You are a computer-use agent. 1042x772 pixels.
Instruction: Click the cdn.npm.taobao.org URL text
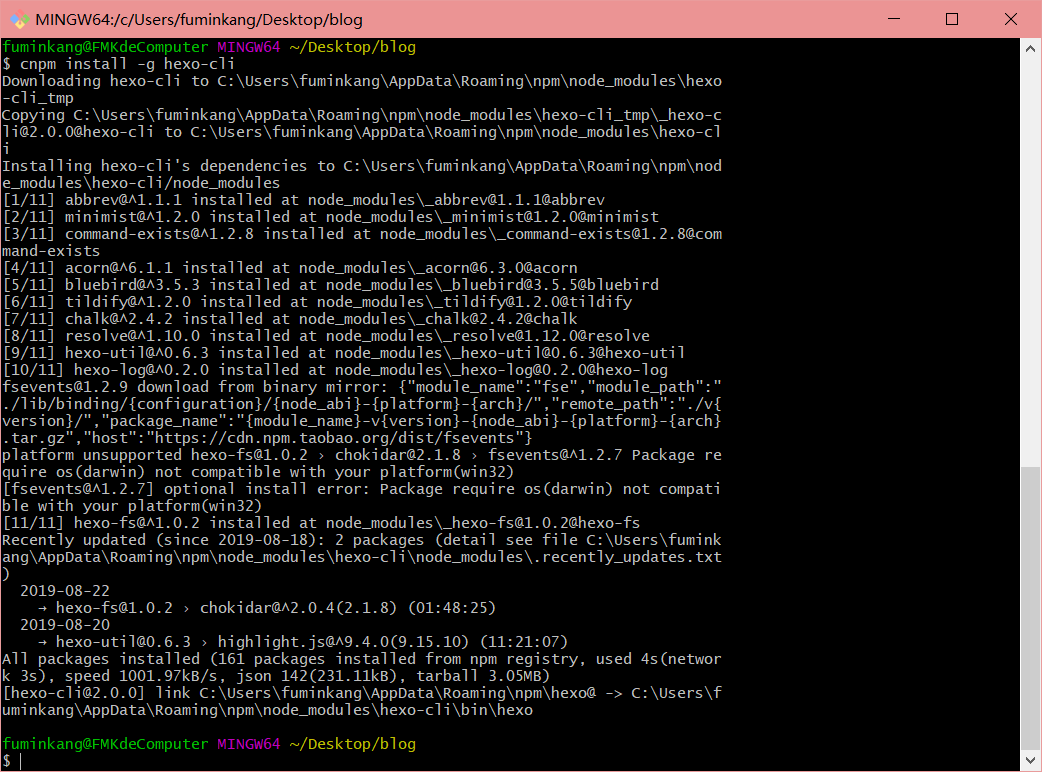coord(336,438)
